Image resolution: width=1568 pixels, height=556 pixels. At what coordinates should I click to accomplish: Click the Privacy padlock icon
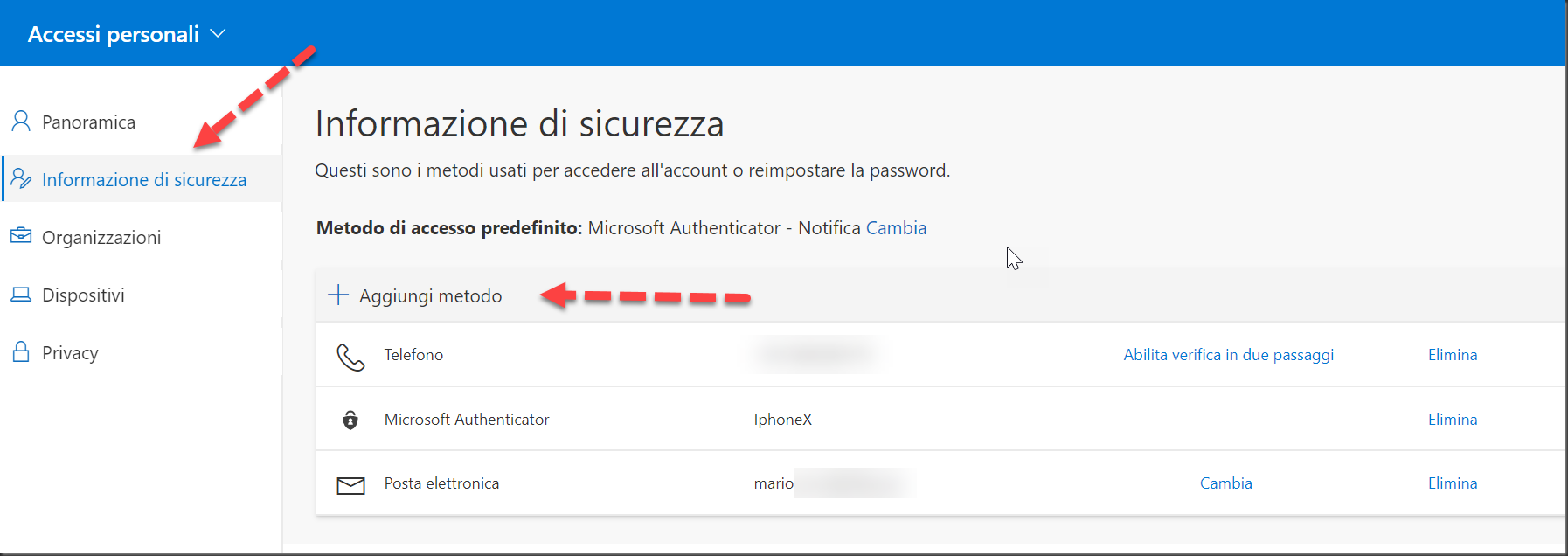click(21, 351)
